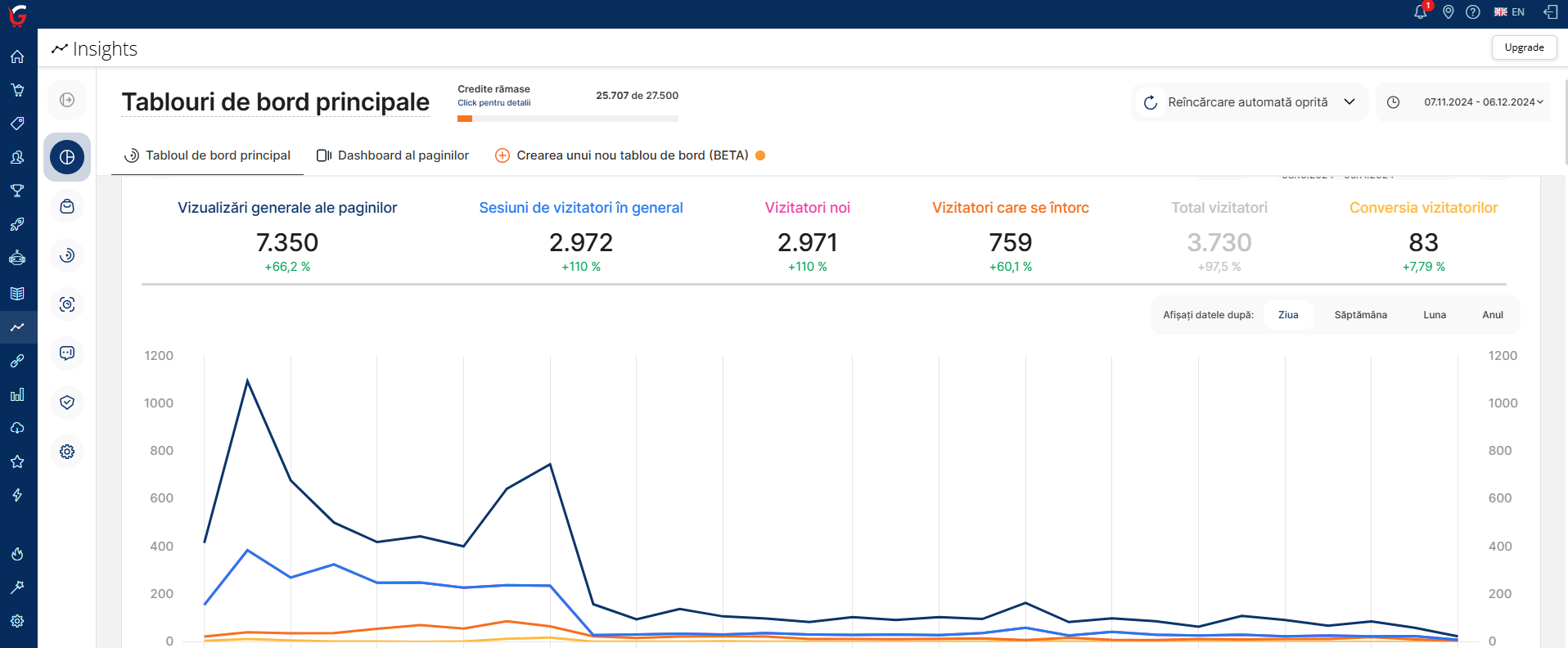The width and height of the screenshot is (1568, 648).
Task: Click the price tag sidebar icon
Action: tap(17, 124)
